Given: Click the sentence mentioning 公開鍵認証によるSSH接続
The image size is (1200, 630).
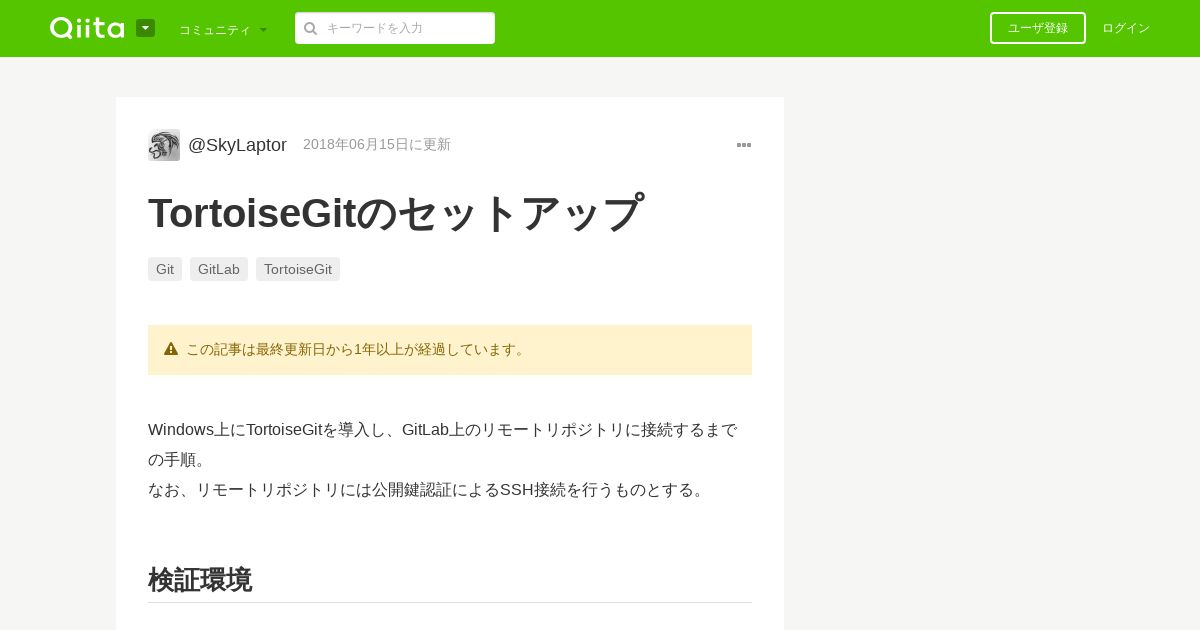Looking at the screenshot, I should 428,490.
